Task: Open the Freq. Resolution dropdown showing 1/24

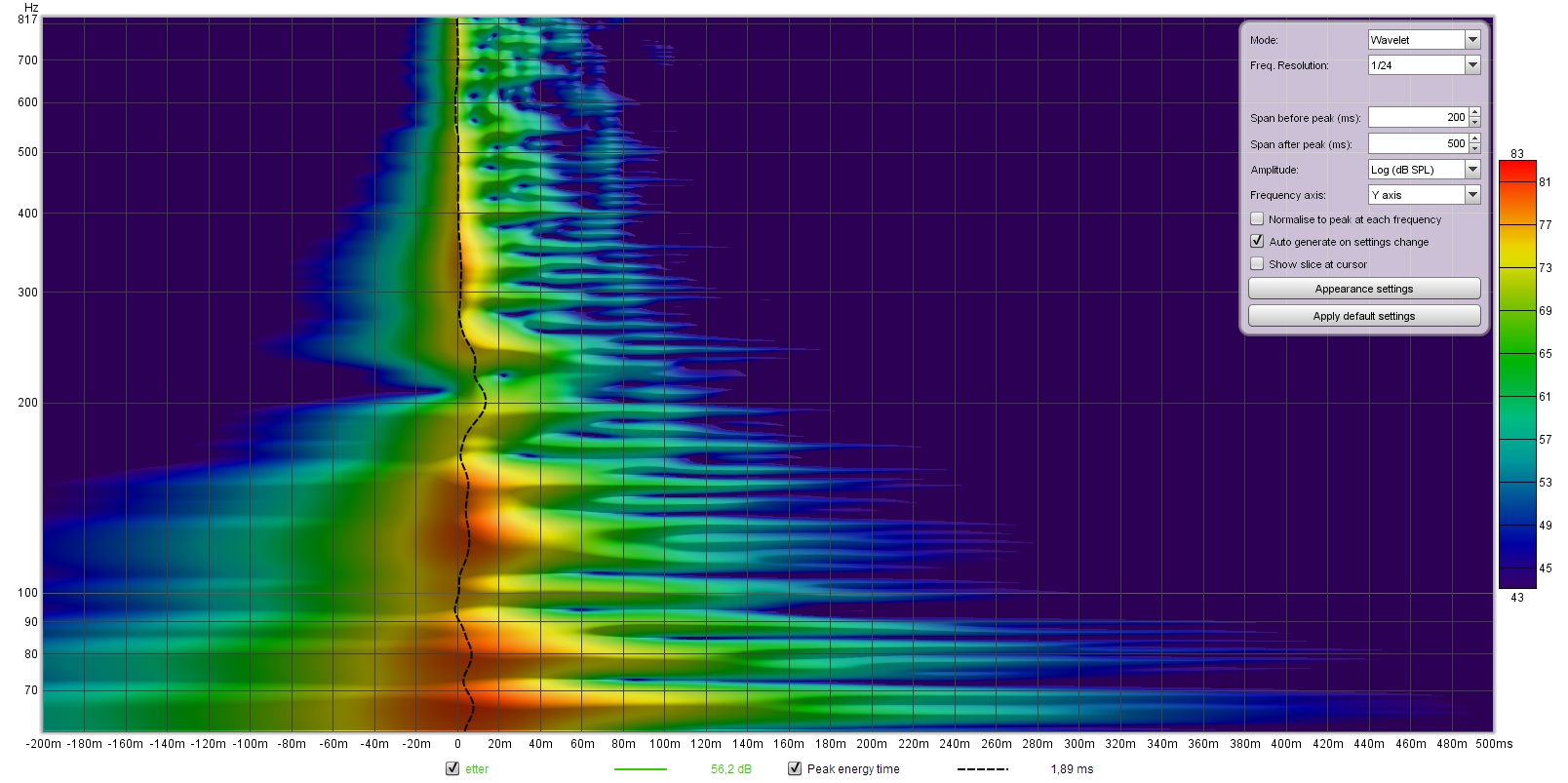Action: 1424,65
